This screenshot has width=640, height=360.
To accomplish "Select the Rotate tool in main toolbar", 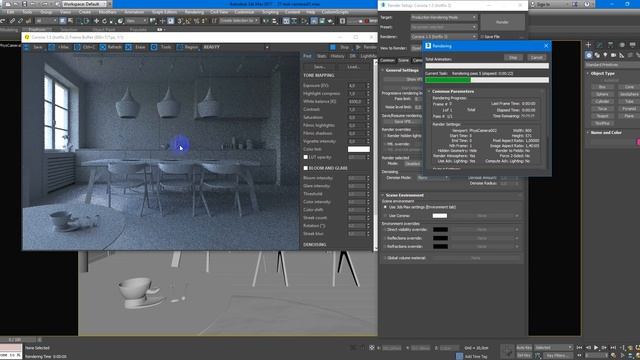I will coord(104,21).
